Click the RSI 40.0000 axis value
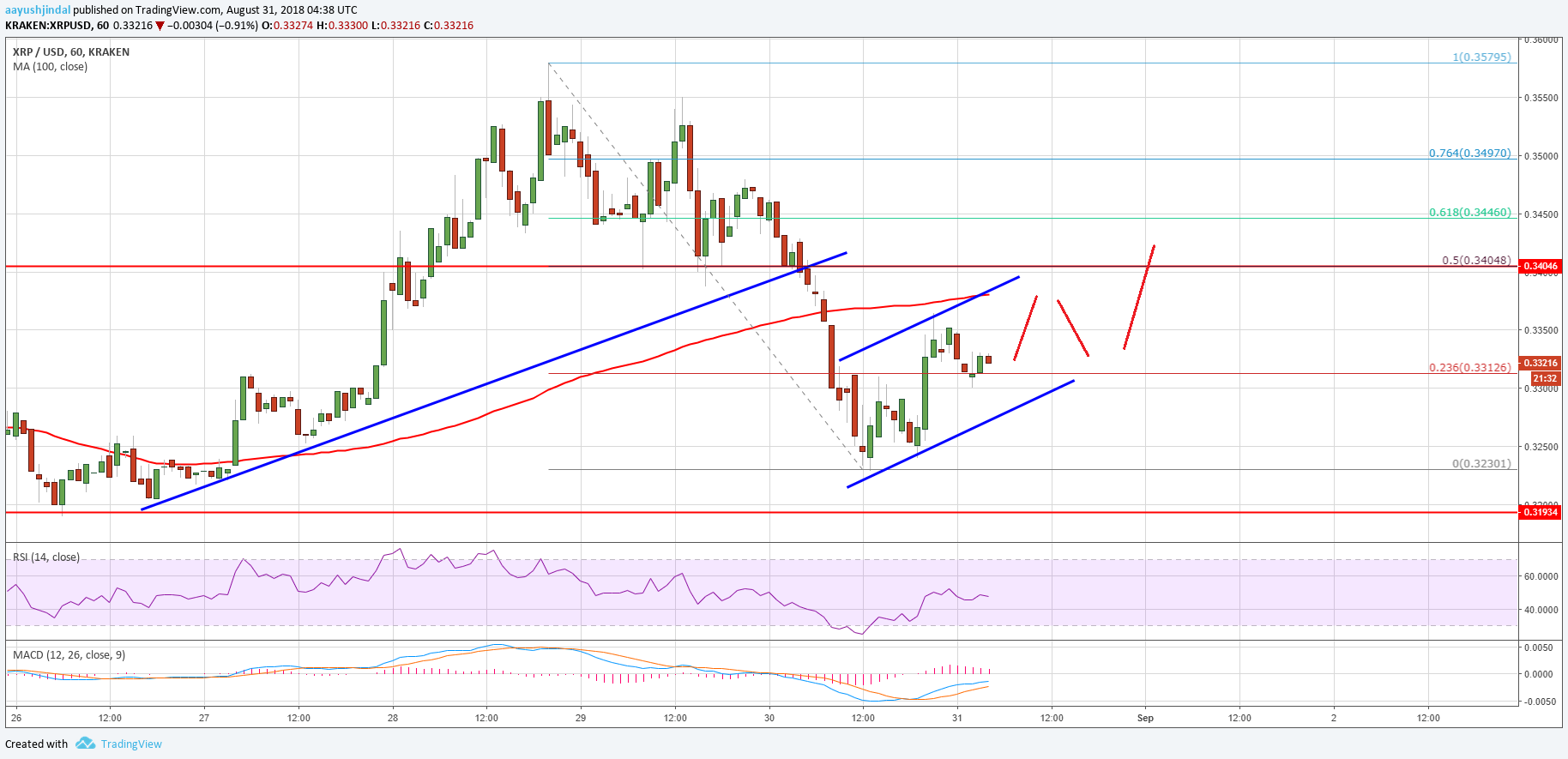The height and width of the screenshot is (759, 1568). pos(1541,610)
